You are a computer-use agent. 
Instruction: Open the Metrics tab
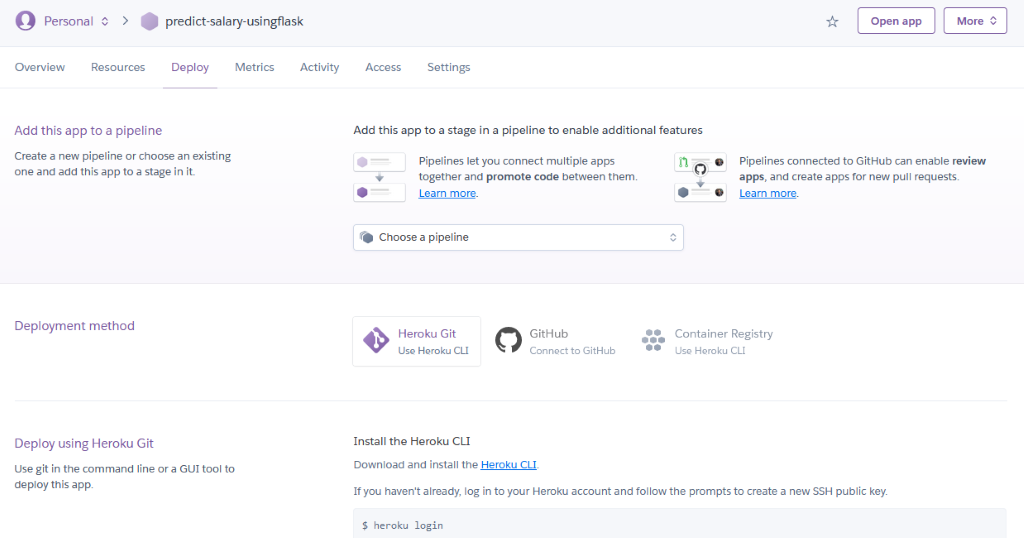click(x=255, y=67)
